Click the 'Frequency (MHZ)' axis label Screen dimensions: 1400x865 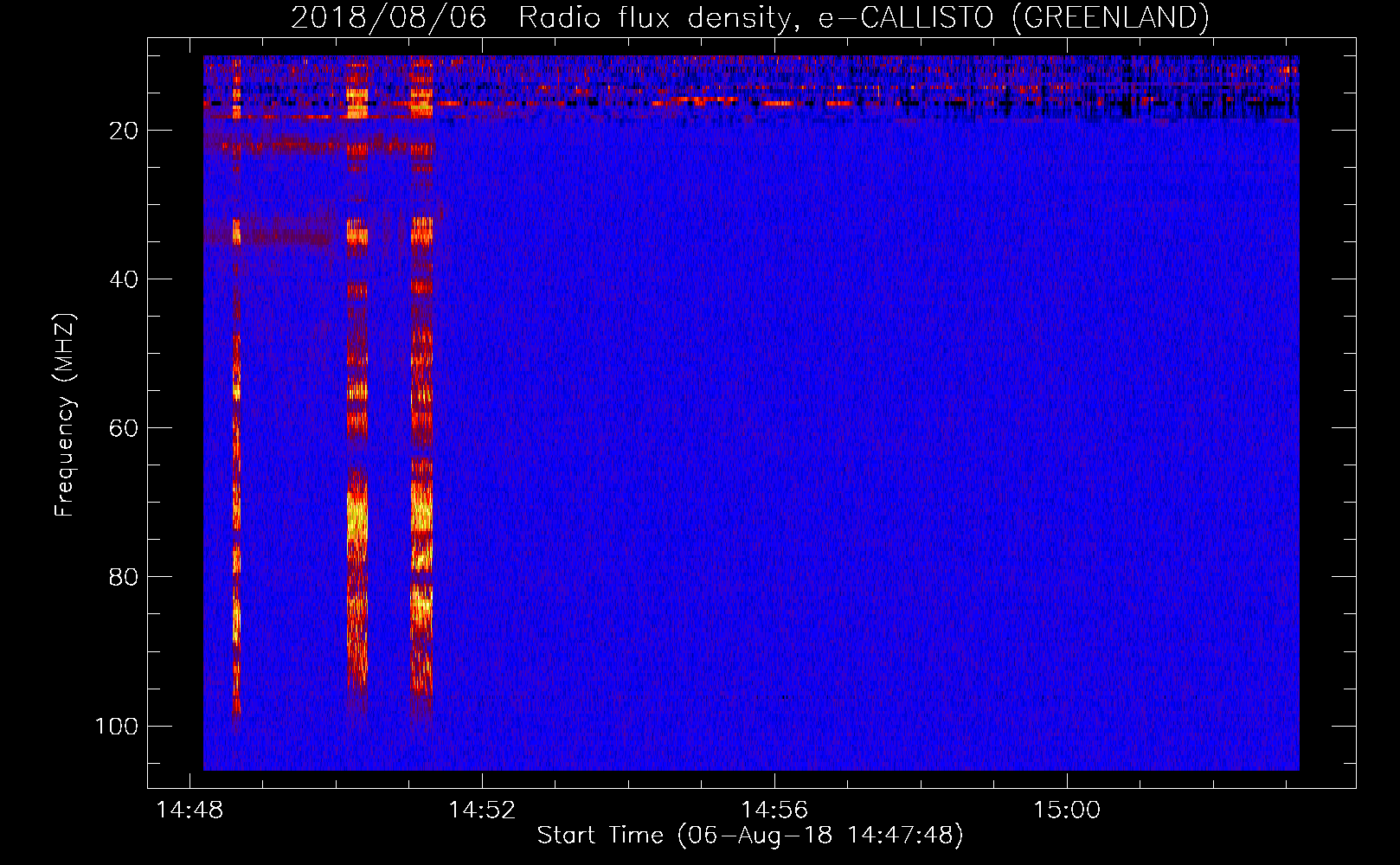[65, 414]
